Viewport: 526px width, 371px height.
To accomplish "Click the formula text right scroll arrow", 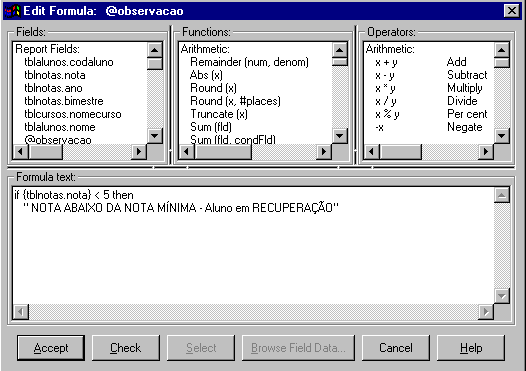I will [486, 312].
